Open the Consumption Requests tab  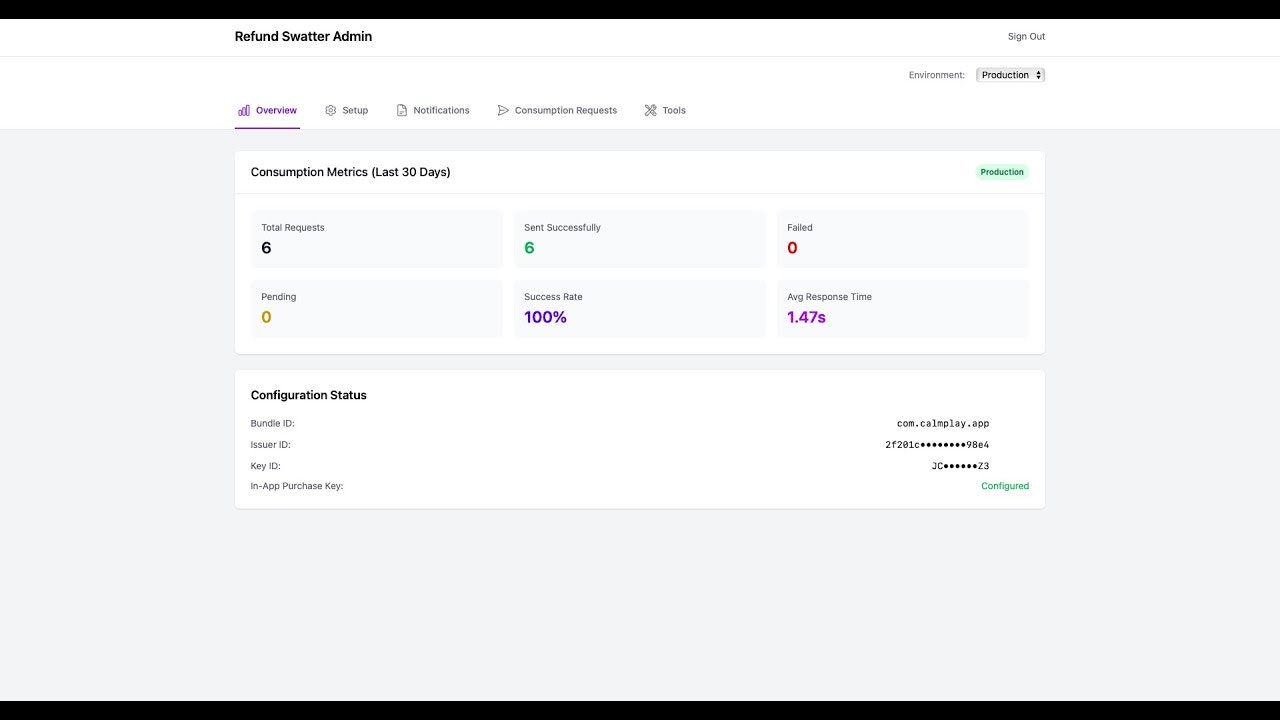pos(557,110)
